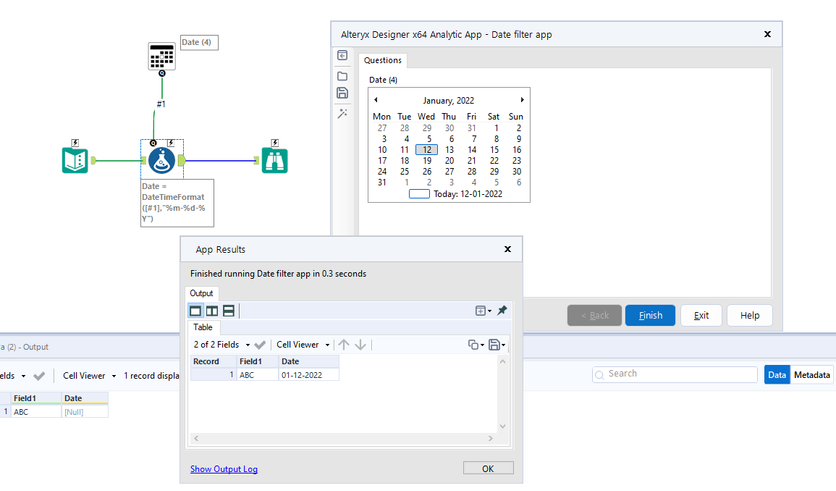Select January 7 in the calendar
The height and width of the screenshot is (491, 836).
click(472, 139)
